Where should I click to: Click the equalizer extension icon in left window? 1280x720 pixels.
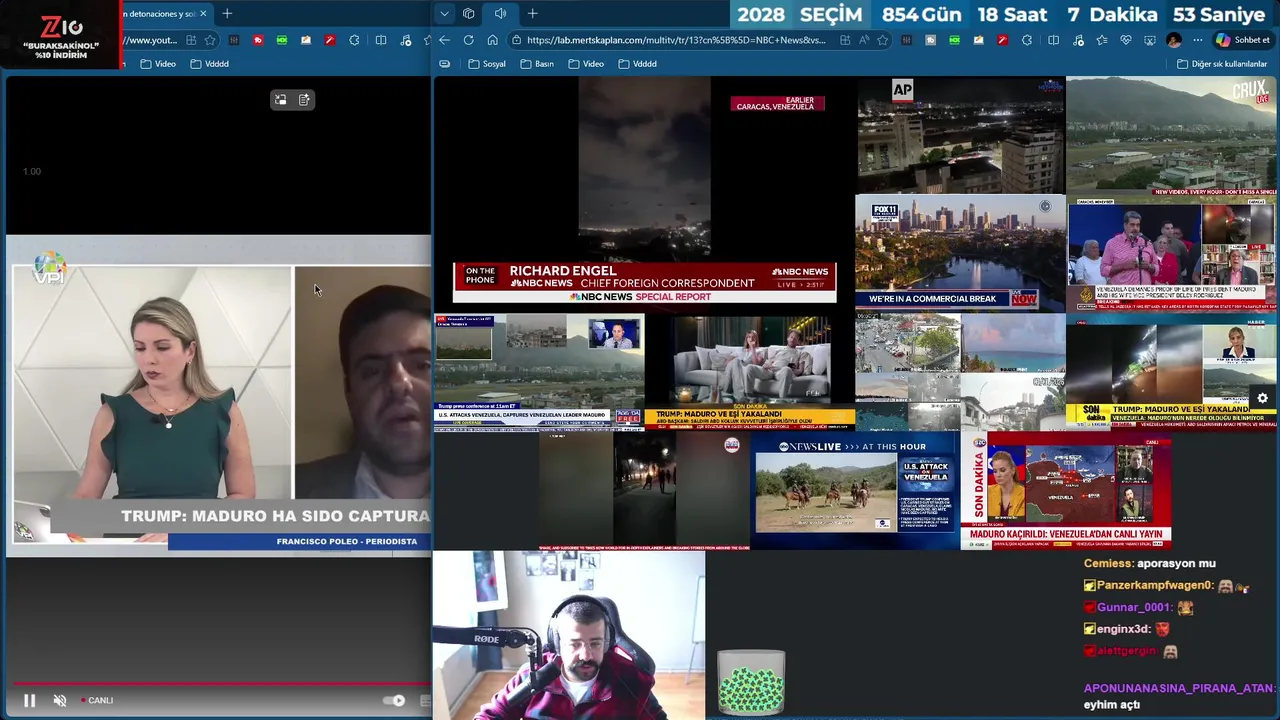point(234,40)
